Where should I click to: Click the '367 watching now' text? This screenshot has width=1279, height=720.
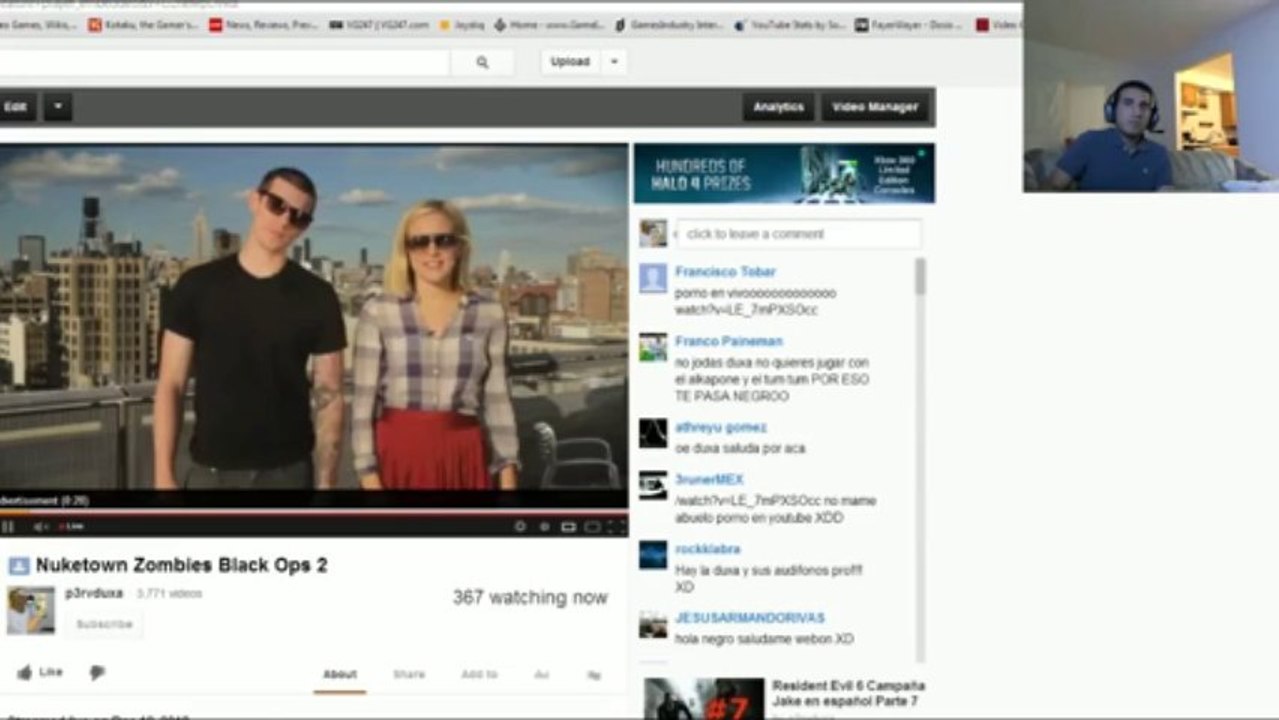click(530, 597)
